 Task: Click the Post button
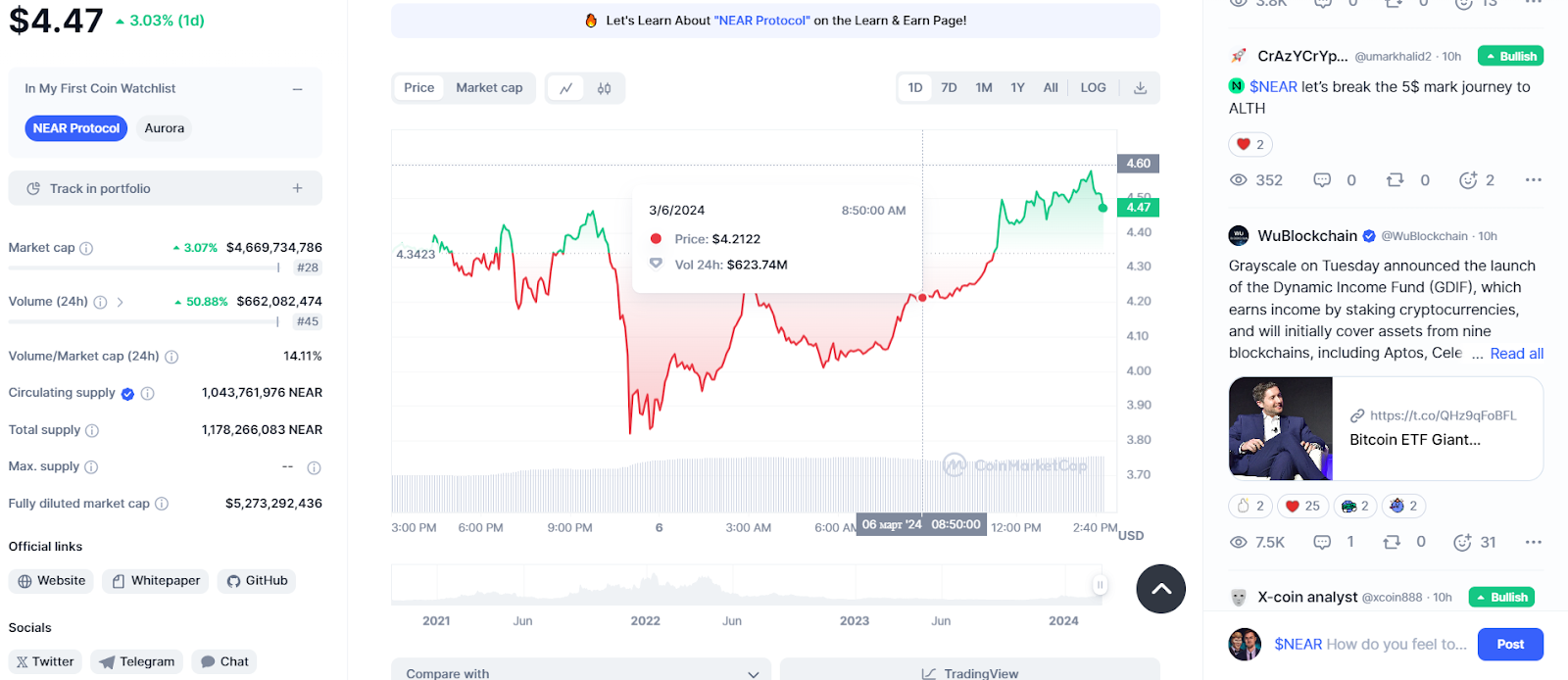click(1510, 644)
